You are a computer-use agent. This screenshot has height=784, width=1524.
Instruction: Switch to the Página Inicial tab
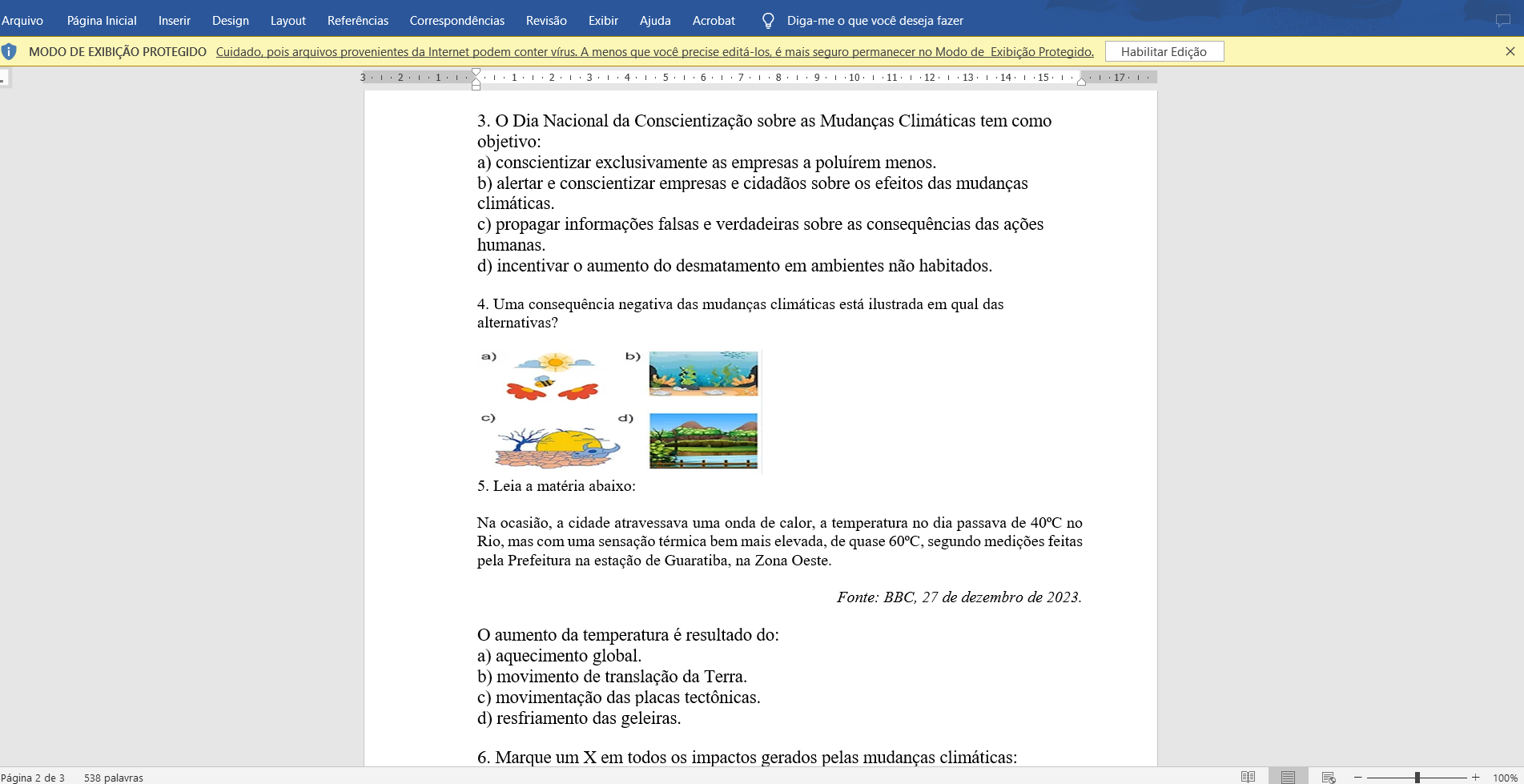pos(102,21)
